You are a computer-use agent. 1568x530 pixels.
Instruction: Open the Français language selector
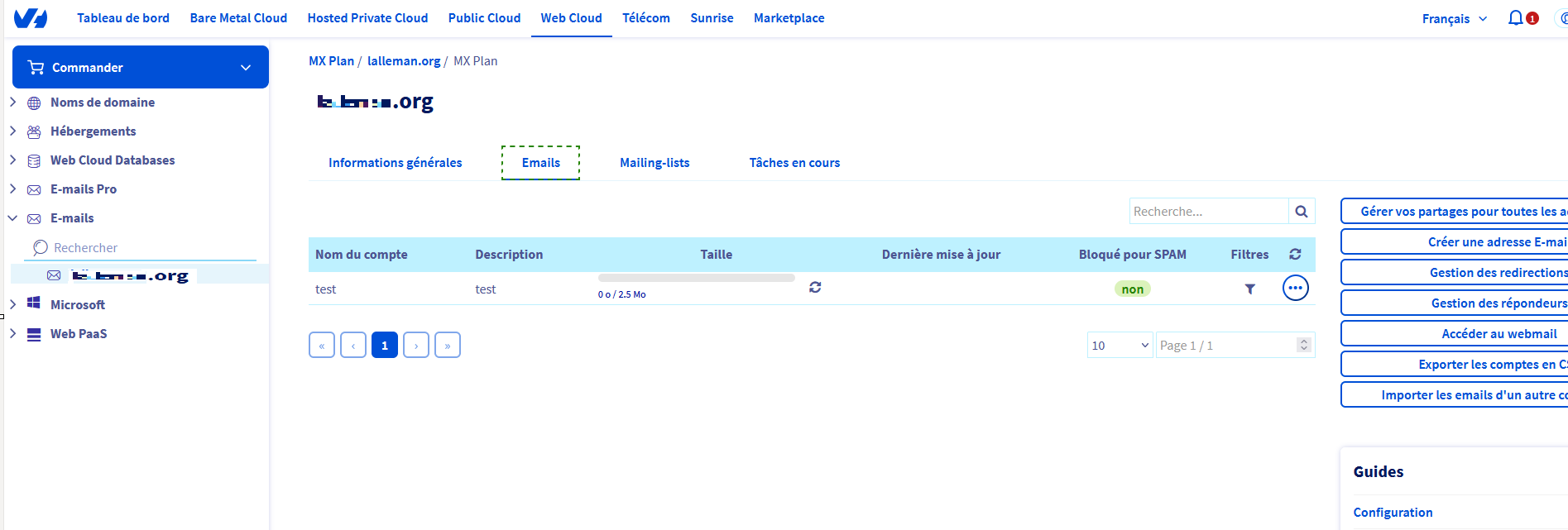point(1454,18)
